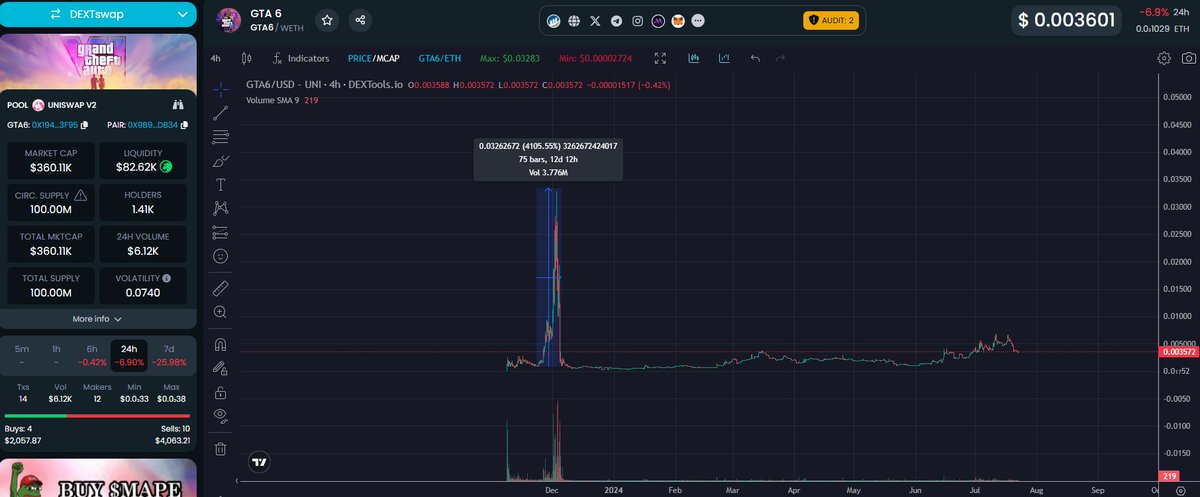Copy the PAIR address 0X9B9...DB34
The width and height of the screenshot is (1200, 497).
click(x=183, y=125)
